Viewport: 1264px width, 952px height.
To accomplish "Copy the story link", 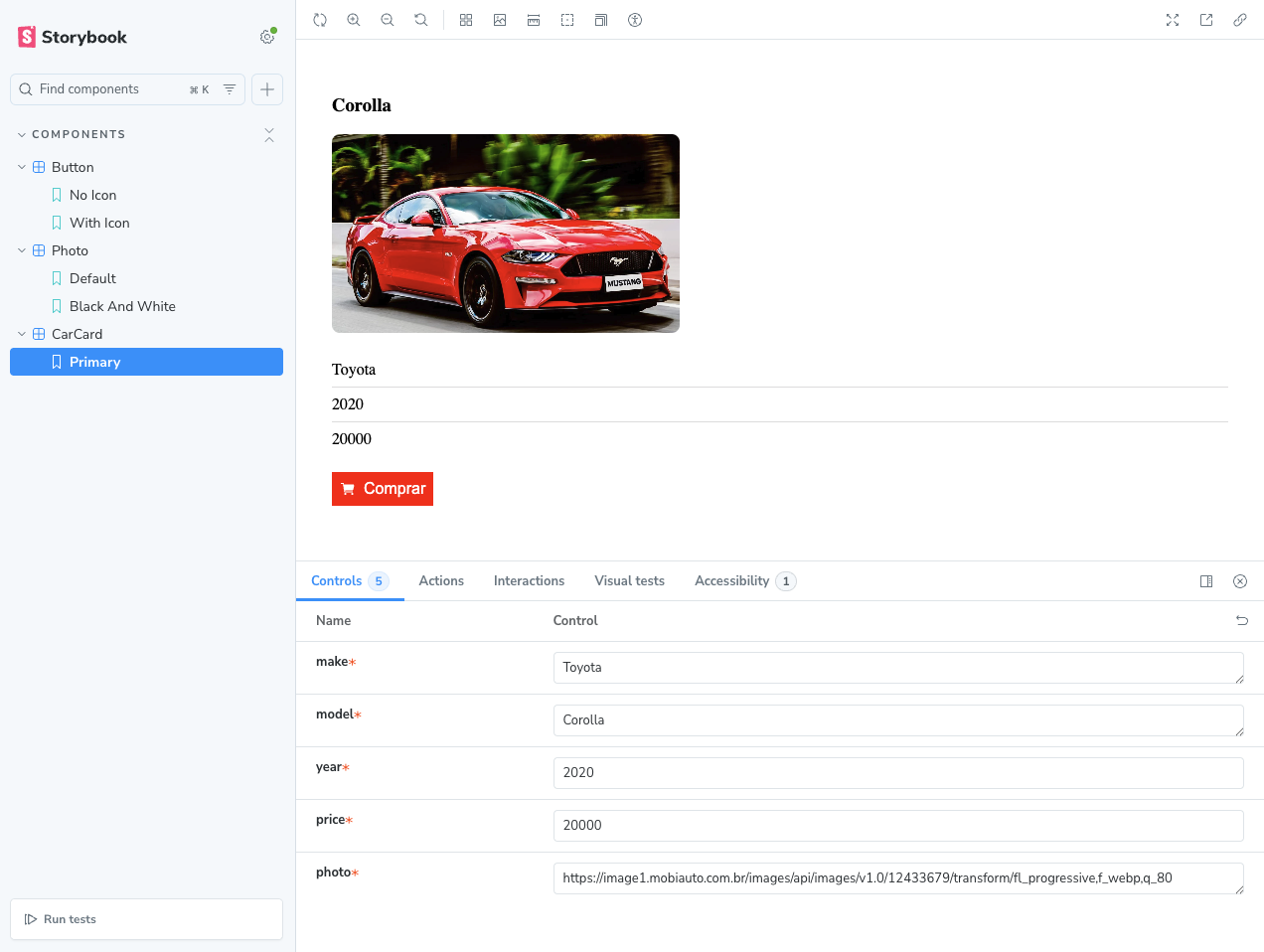I will 1240,20.
